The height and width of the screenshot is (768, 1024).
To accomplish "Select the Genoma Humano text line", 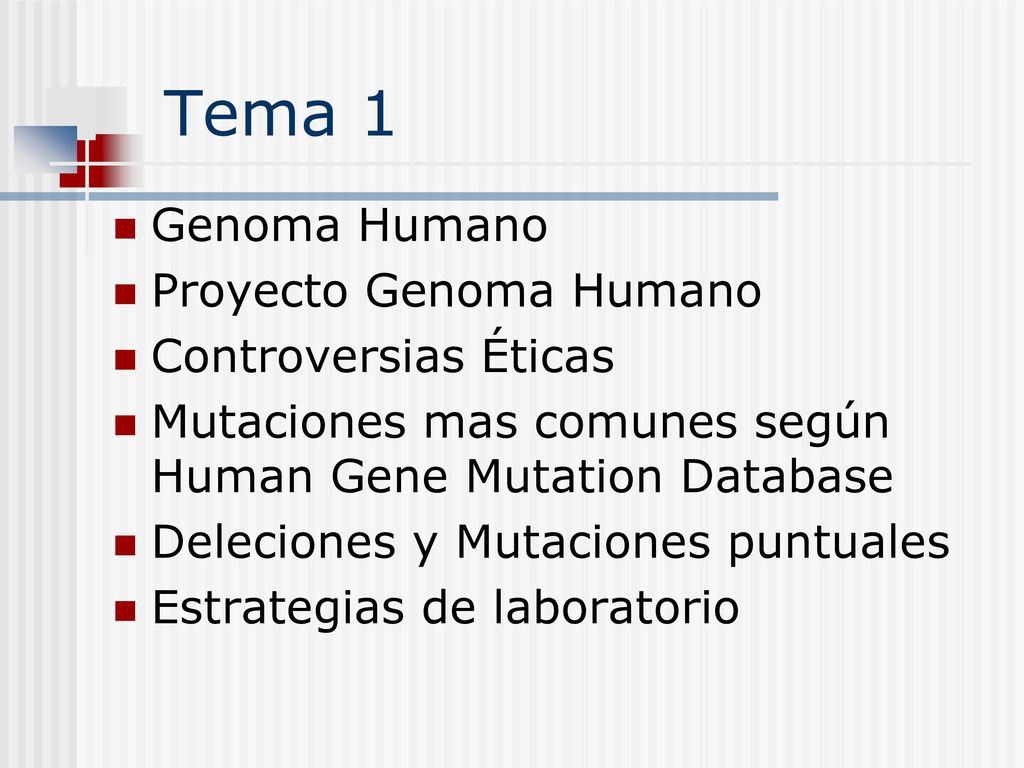I will tap(349, 225).
